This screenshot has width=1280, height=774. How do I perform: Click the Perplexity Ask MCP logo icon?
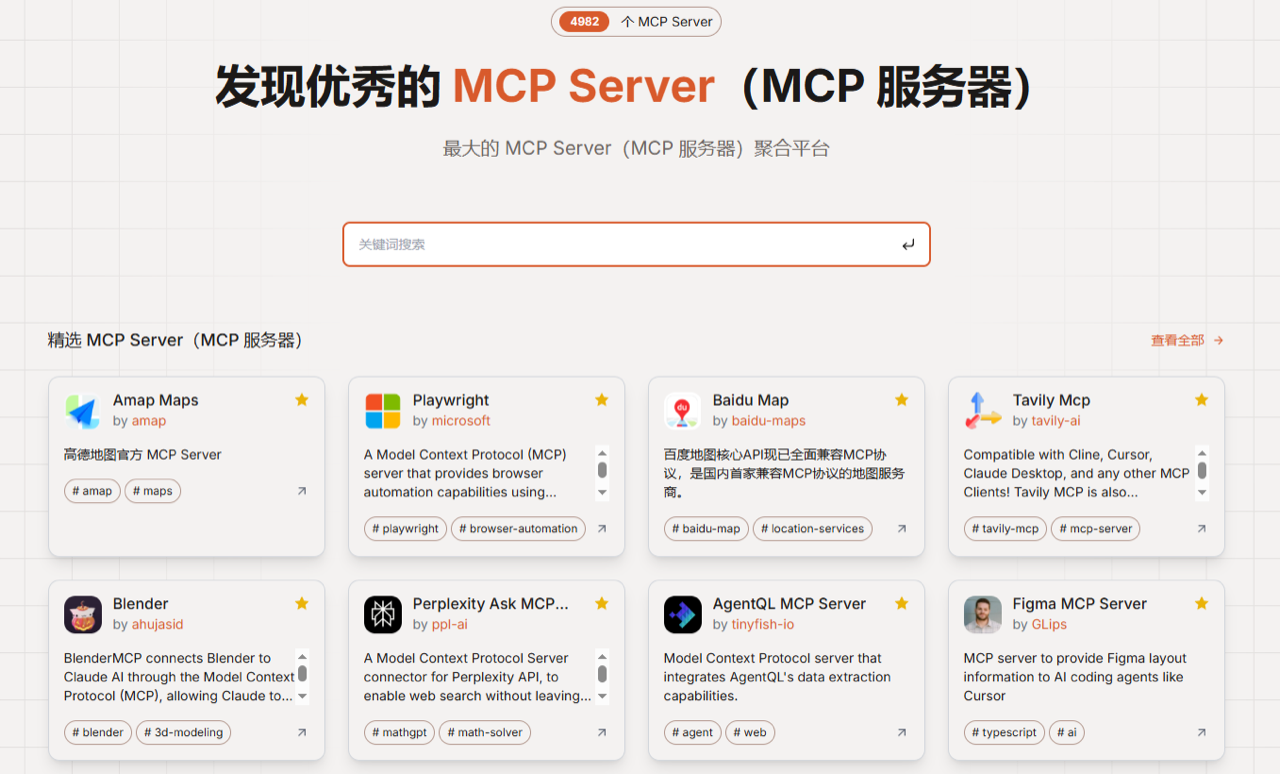coord(383,615)
